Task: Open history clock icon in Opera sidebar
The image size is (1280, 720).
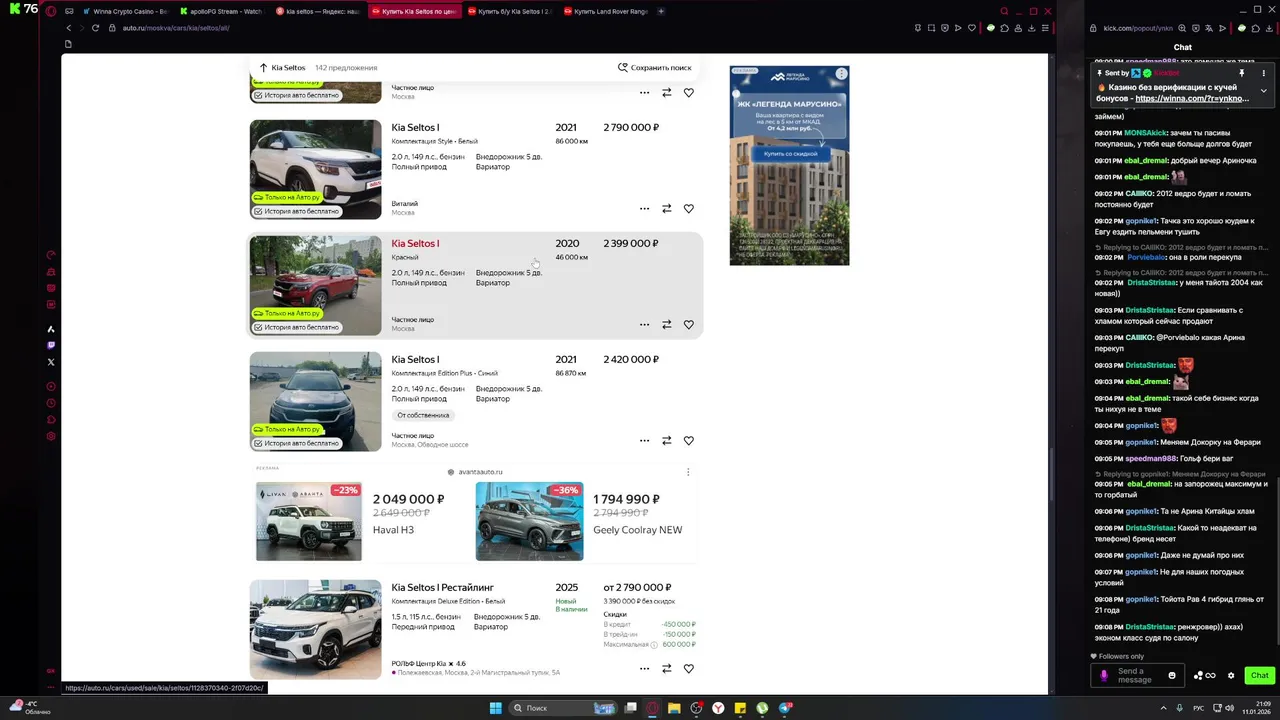Action: (x=51, y=403)
